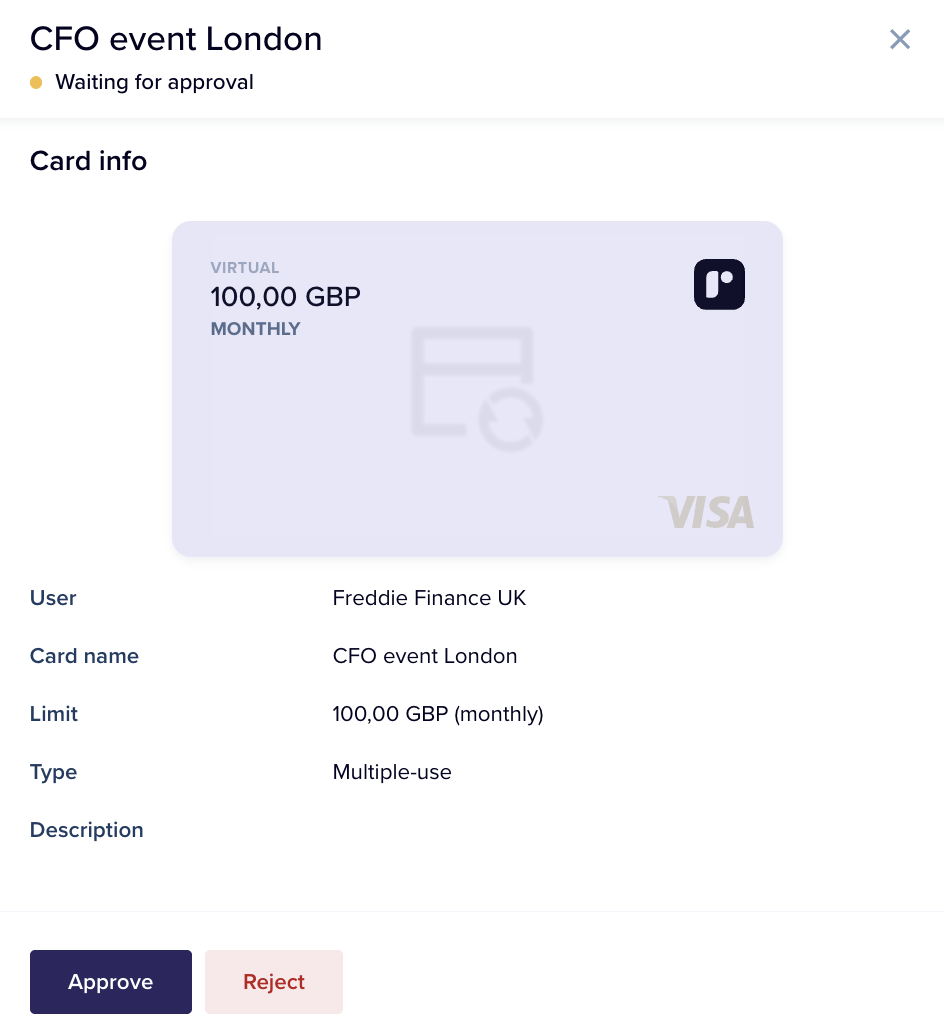Click the recurring card icon in card center
Viewport: 944px width, 1032px height.
[476, 389]
